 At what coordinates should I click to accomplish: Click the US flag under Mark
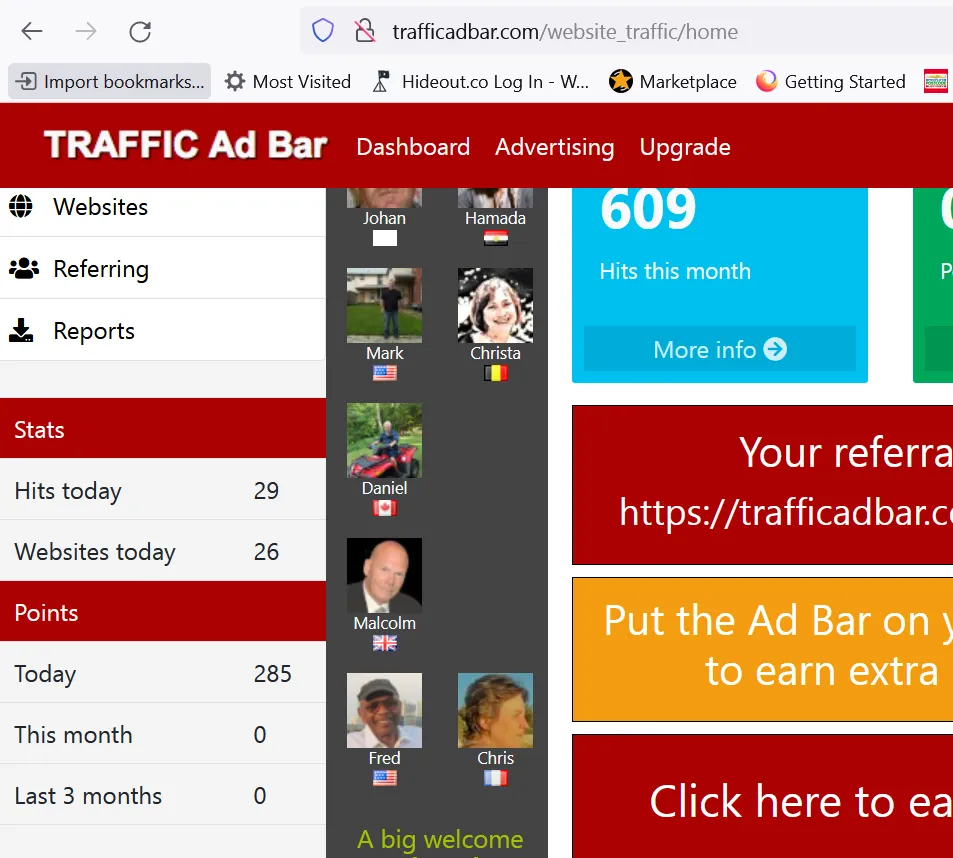385,372
